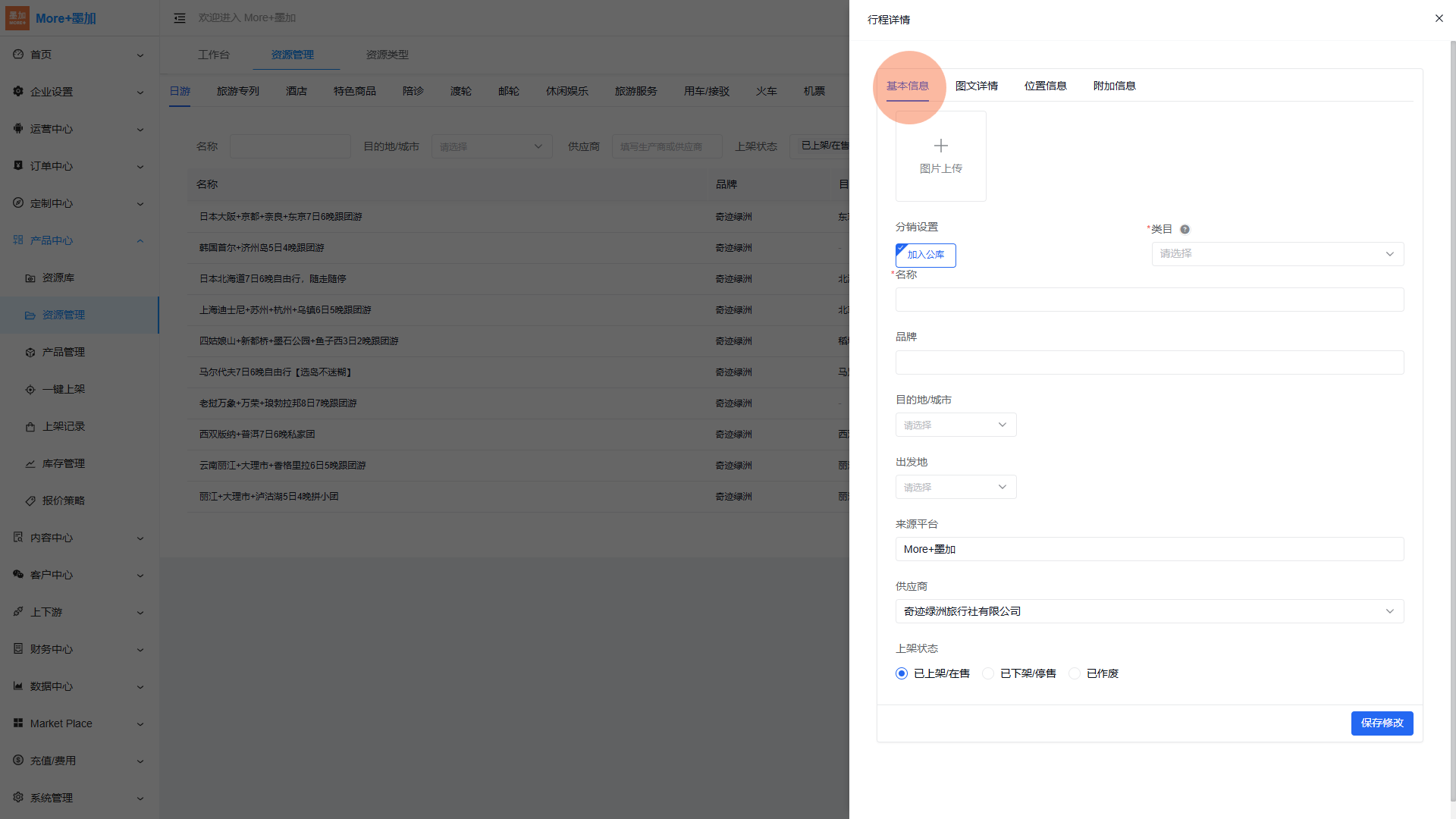This screenshot has height=819, width=1456.
Task: Switch to the 位置信息 tab
Action: [x=1045, y=86]
